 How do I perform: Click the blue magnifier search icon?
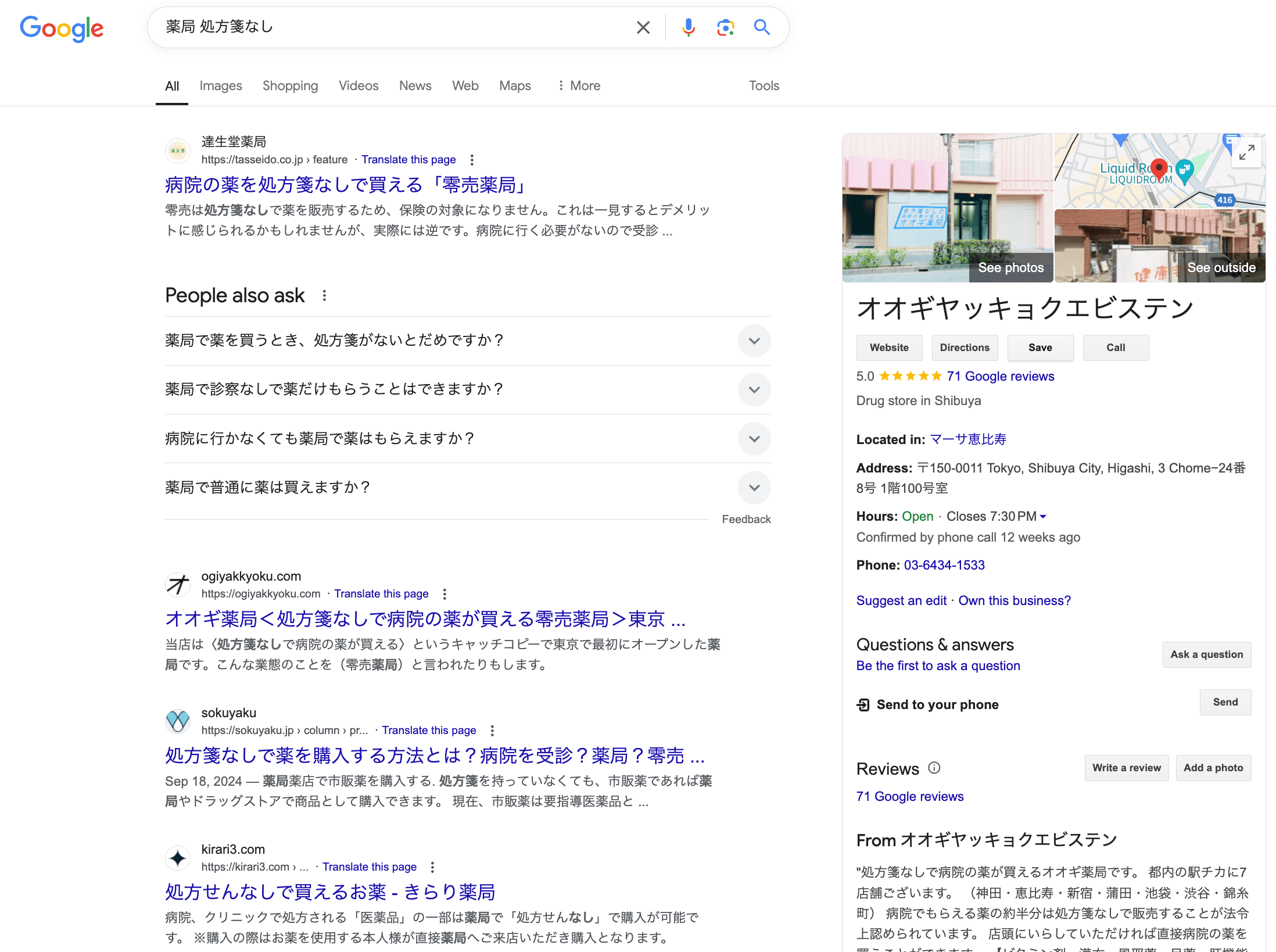tap(762, 27)
